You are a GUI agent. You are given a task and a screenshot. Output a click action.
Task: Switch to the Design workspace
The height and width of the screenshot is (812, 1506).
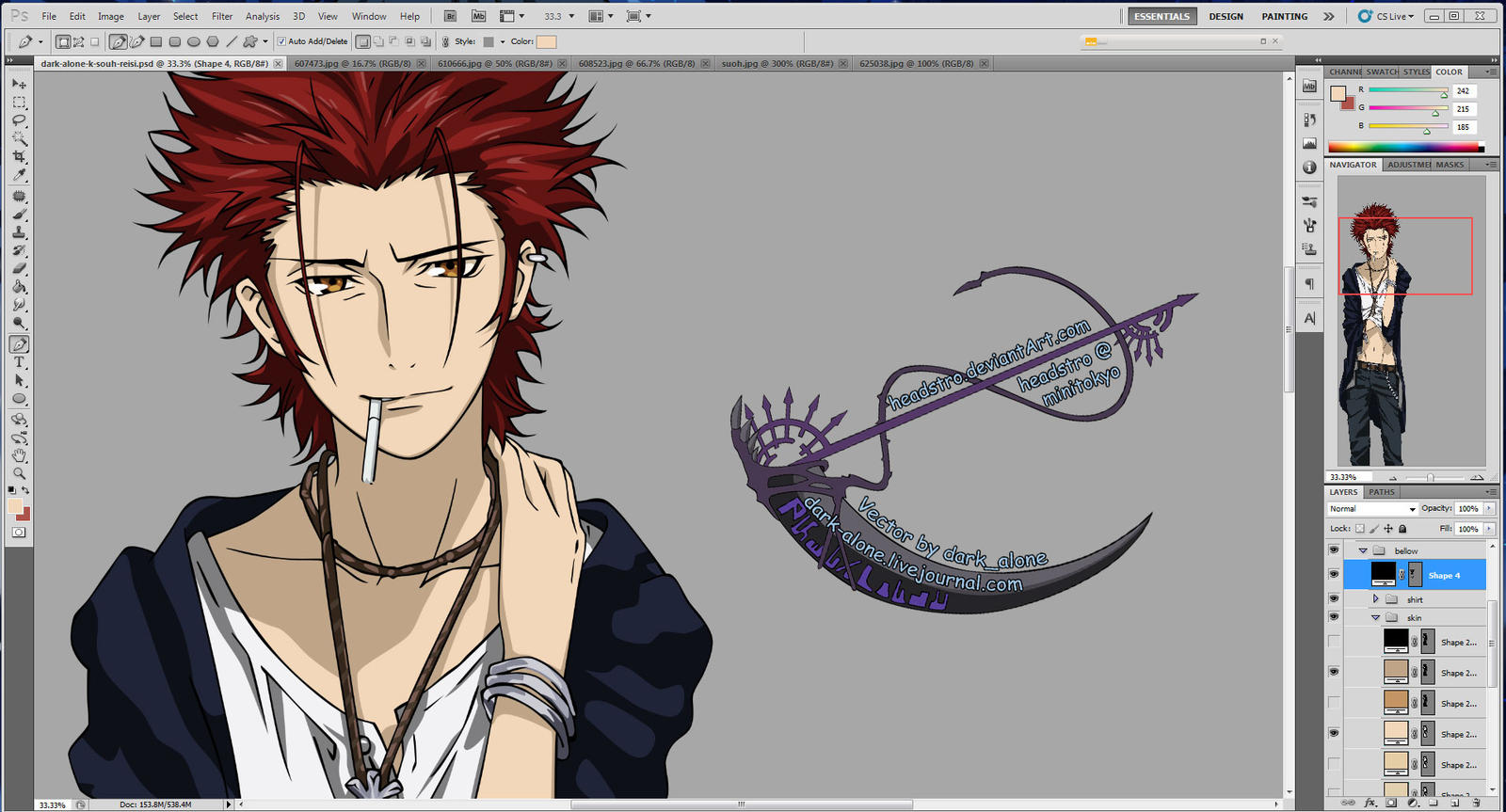pyautogui.click(x=1226, y=16)
